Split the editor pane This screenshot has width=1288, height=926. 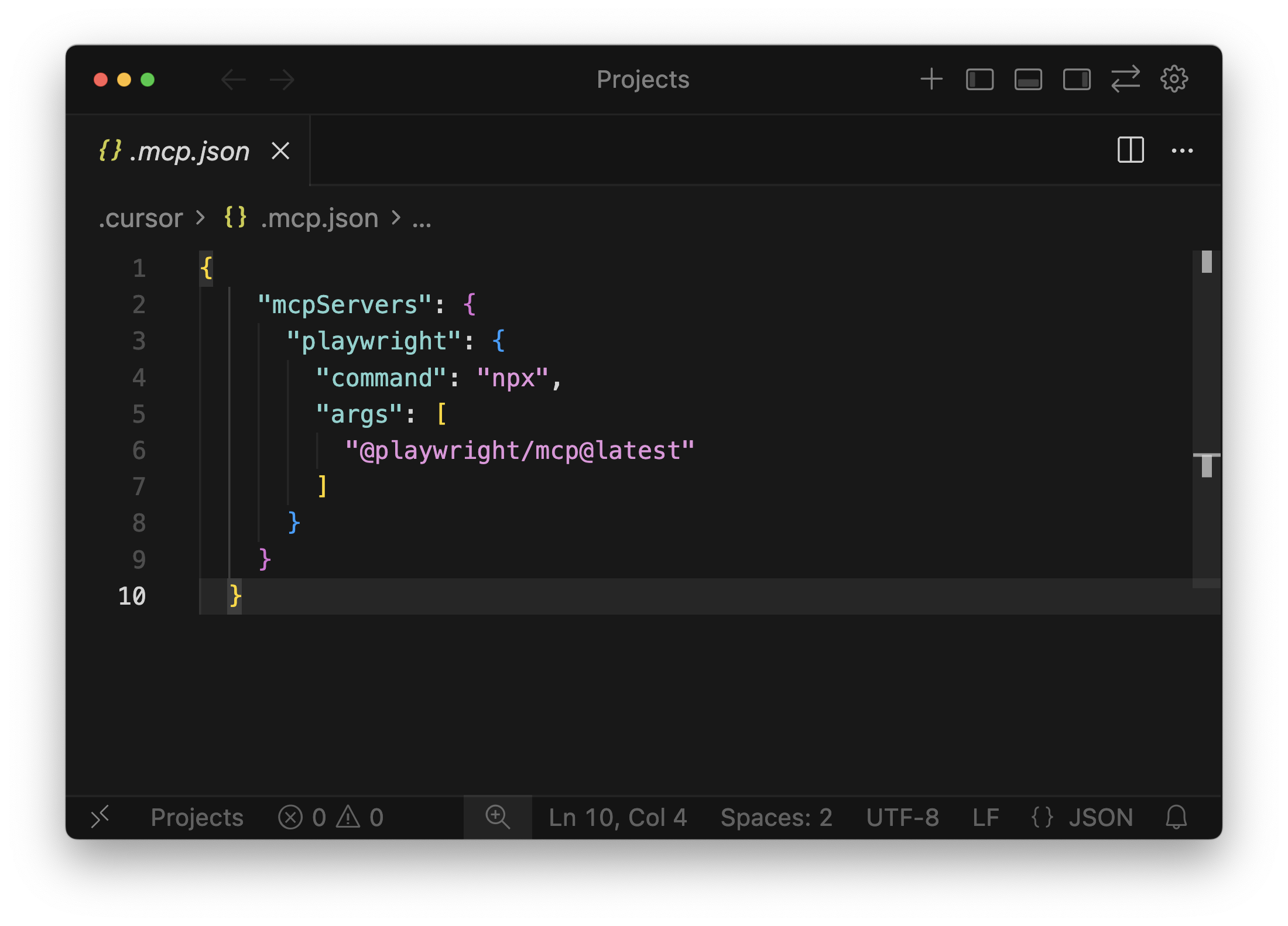pos(1129,150)
